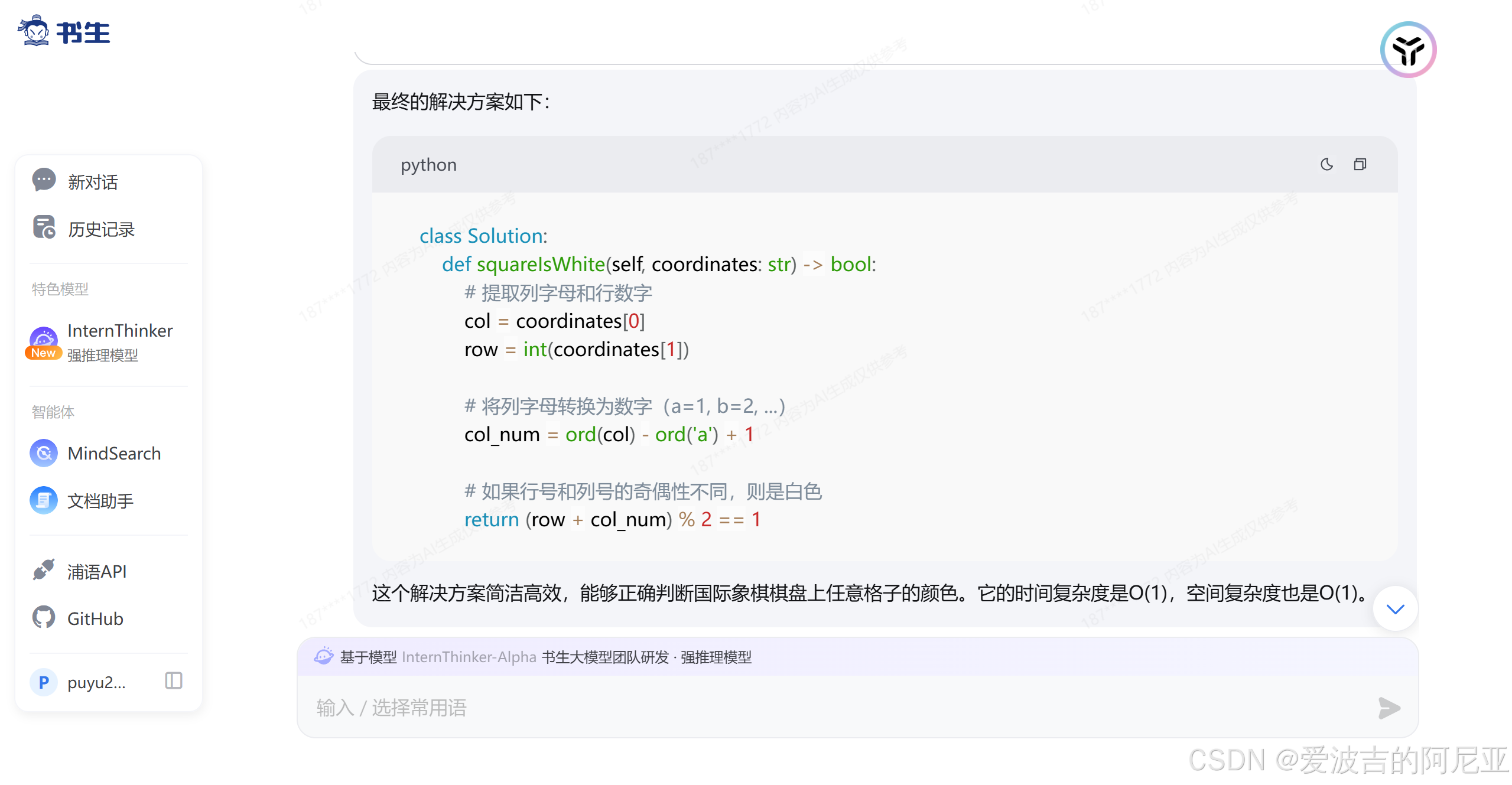Viewport: 1512px width, 785px height.
Task: Click the Puyu API plug icon
Action: click(44, 571)
